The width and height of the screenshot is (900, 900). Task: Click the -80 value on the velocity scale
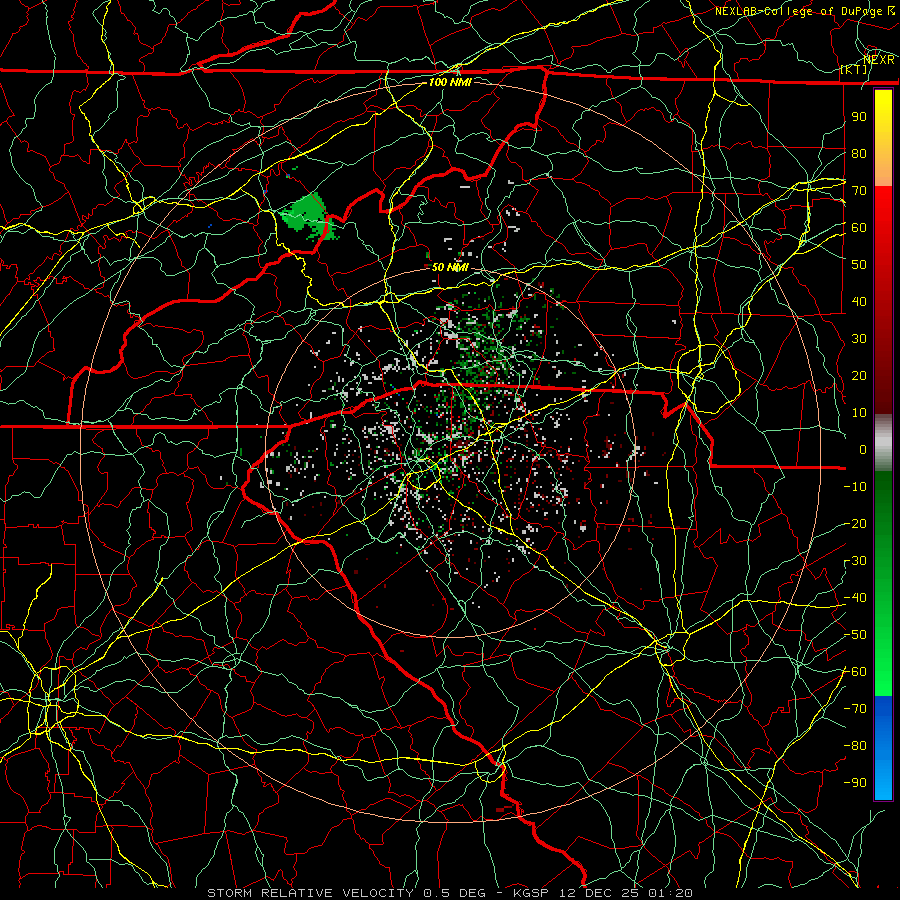coord(855,745)
